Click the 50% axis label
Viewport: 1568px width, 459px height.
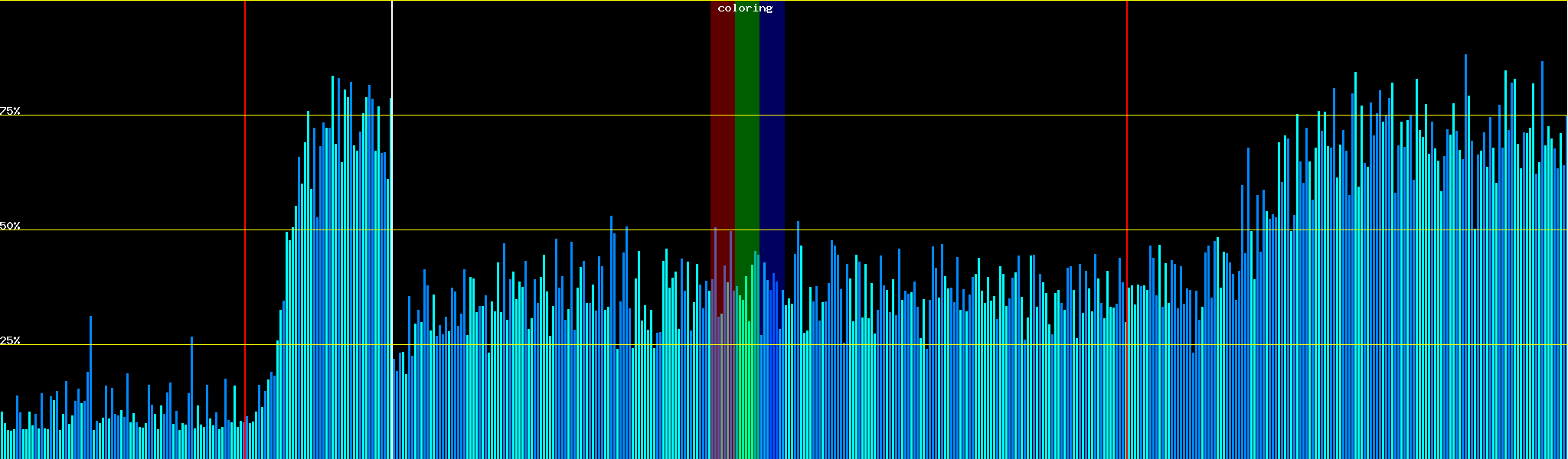click(x=10, y=226)
